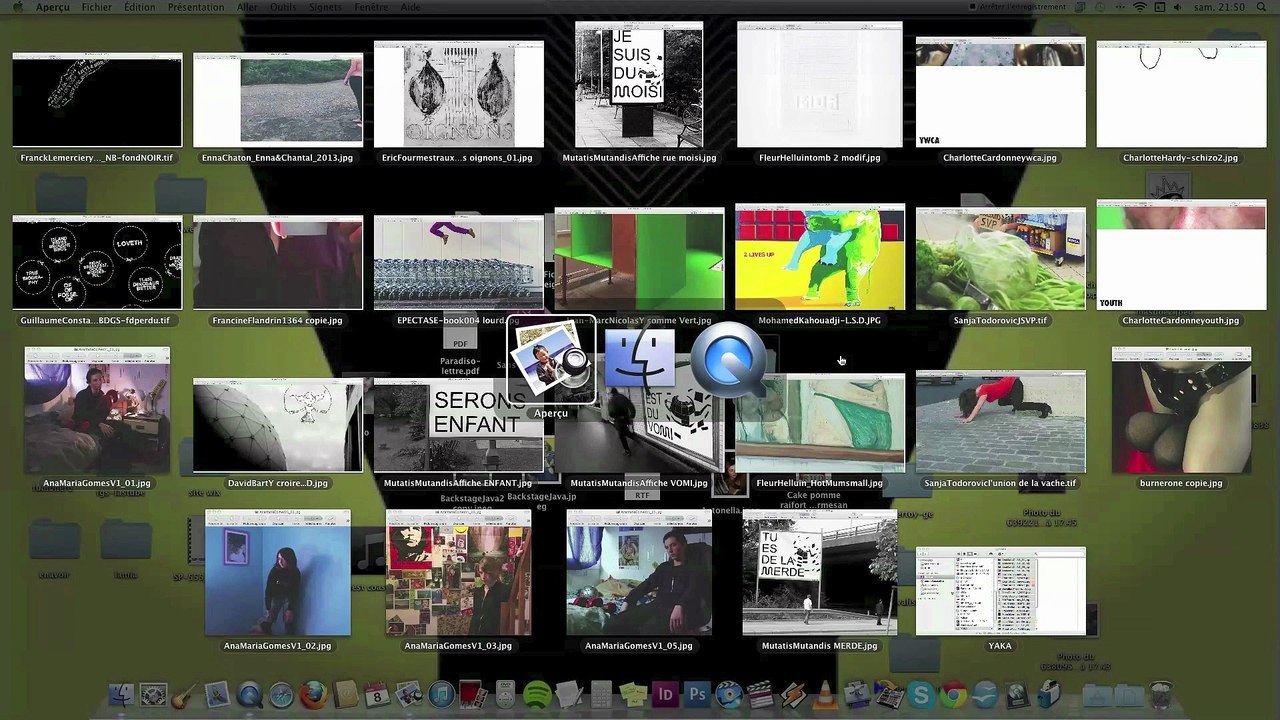Click the Wi-Fi status icon in menu bar
Image resolution: width=1280 pixels, height=720 pixels.
[1139, 7]
